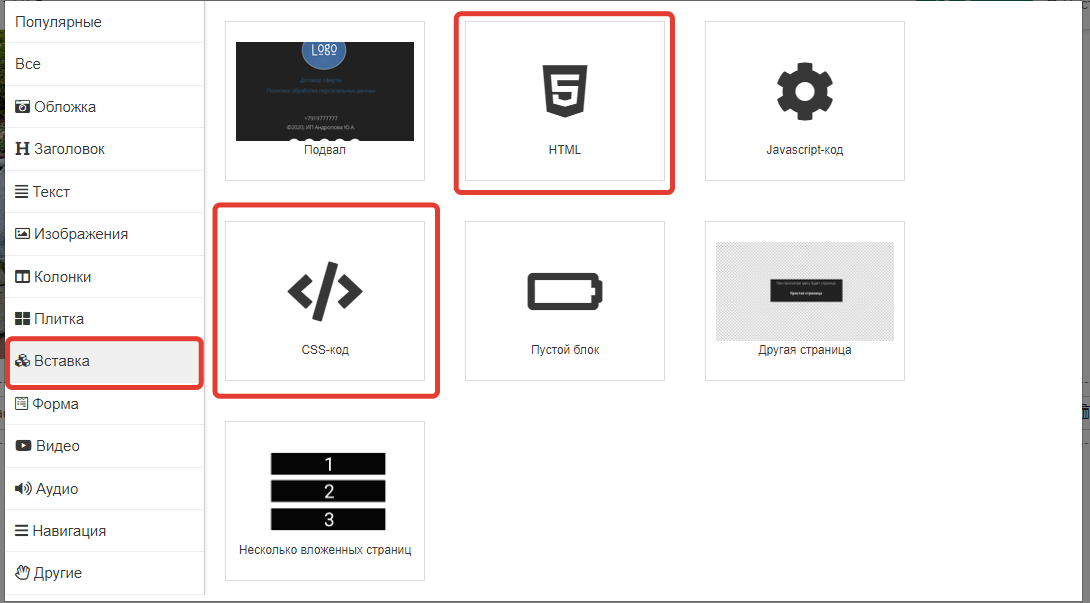Open the Текст category
1090x603 pixels.
104,191
